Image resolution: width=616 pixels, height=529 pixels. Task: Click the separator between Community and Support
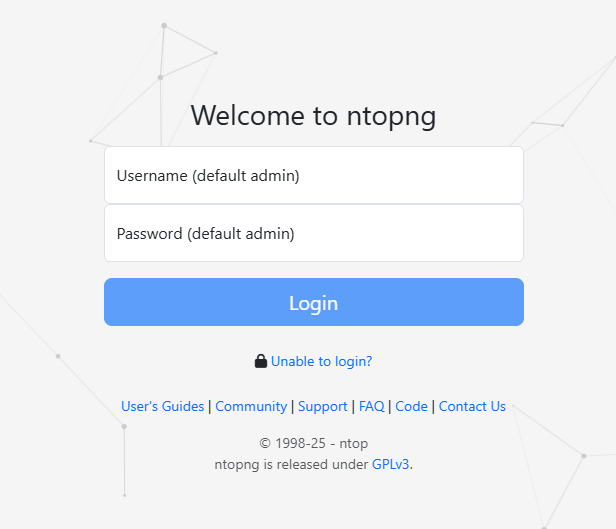pyautogui.click(x=293, y=406)
